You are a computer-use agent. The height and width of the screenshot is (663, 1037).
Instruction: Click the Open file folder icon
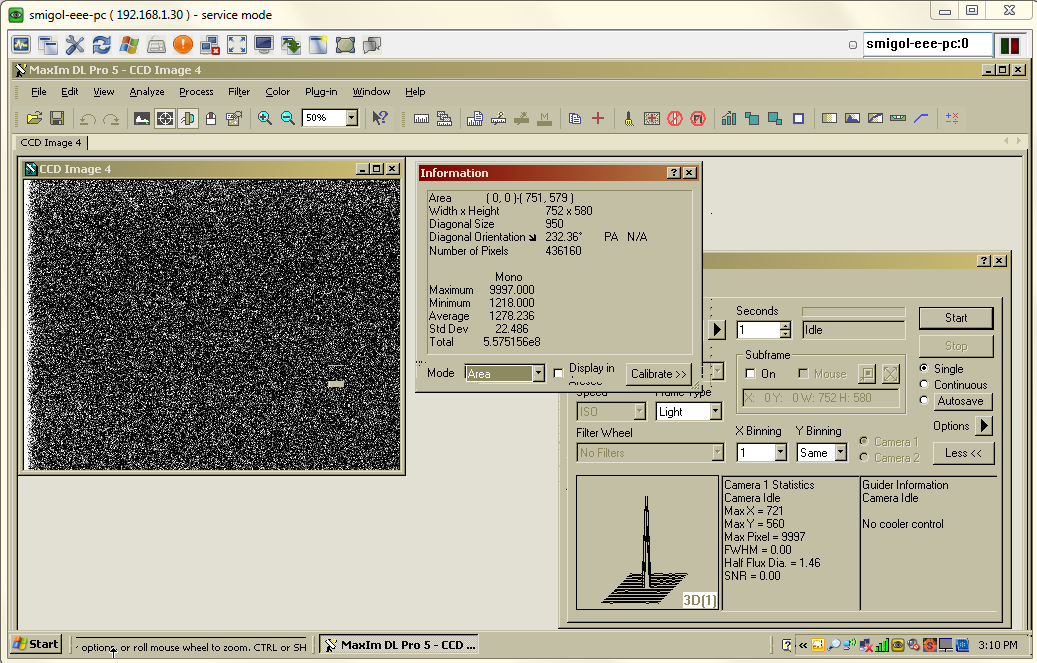click(34, 118)
